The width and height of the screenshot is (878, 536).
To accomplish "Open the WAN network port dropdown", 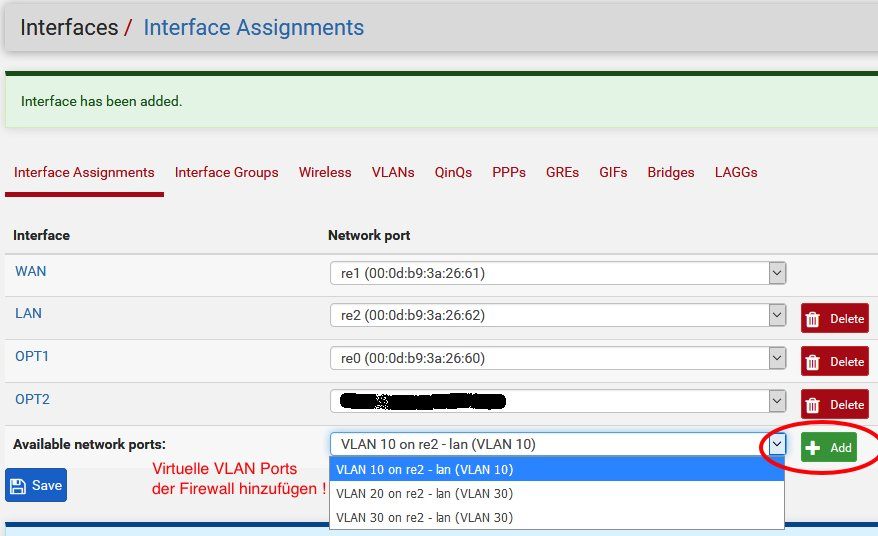I will point(558,273).
